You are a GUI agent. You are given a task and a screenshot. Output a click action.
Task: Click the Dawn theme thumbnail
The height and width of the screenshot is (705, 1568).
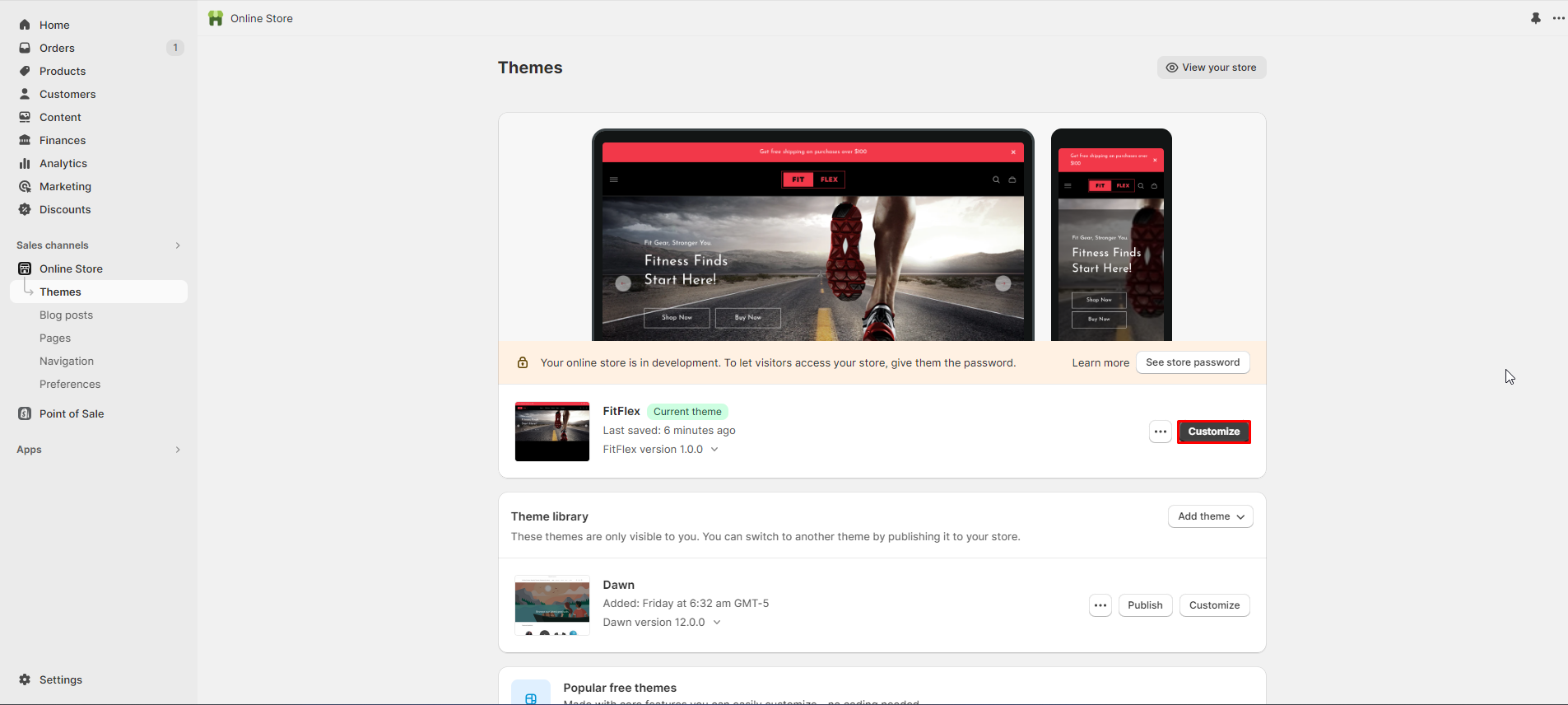[x=552, y=605]
